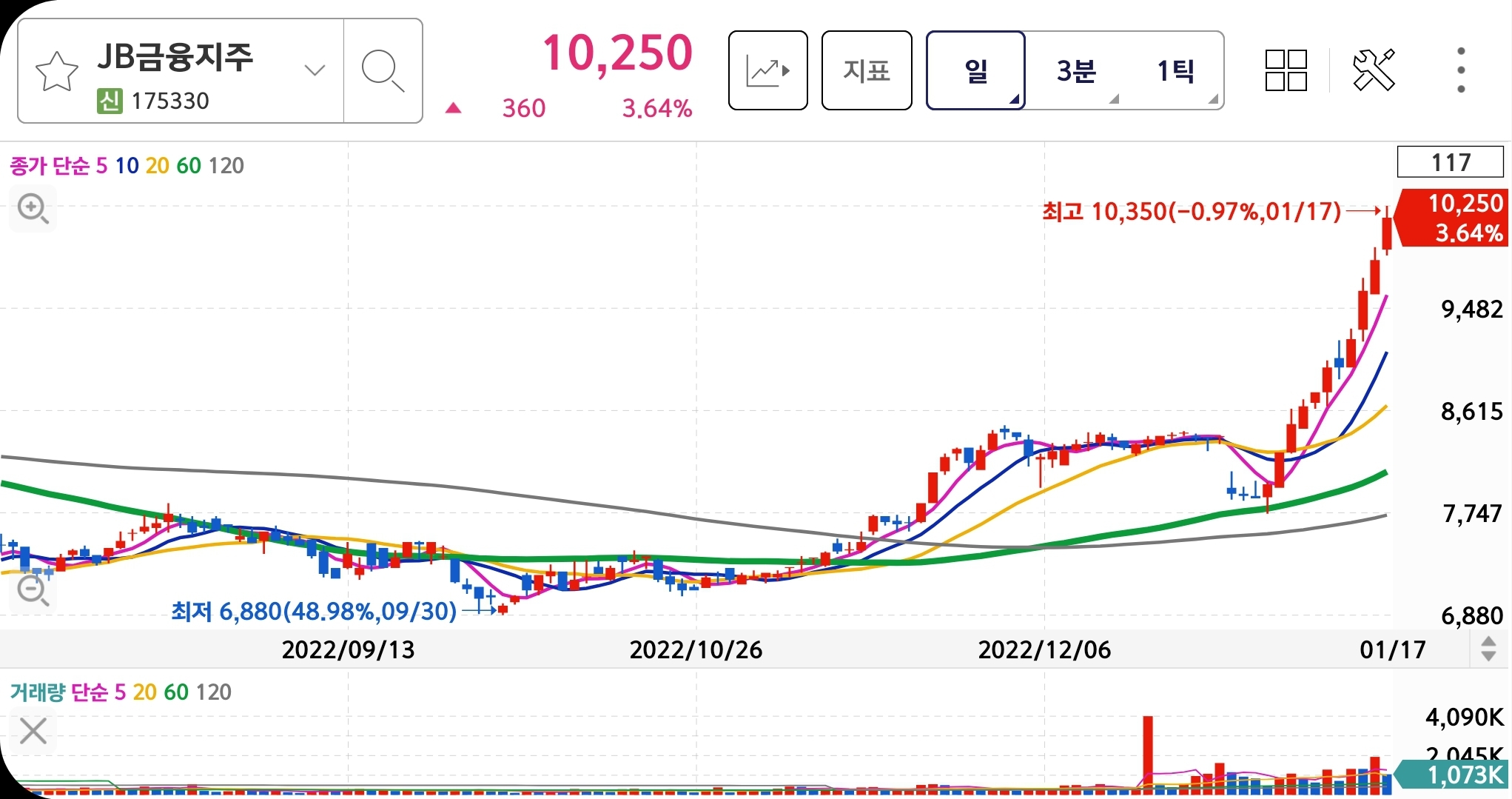Click the teal 1,073K volume tag
Image resolution: width=1512 pixels, height=799 pixels.
click(1452, 775)
